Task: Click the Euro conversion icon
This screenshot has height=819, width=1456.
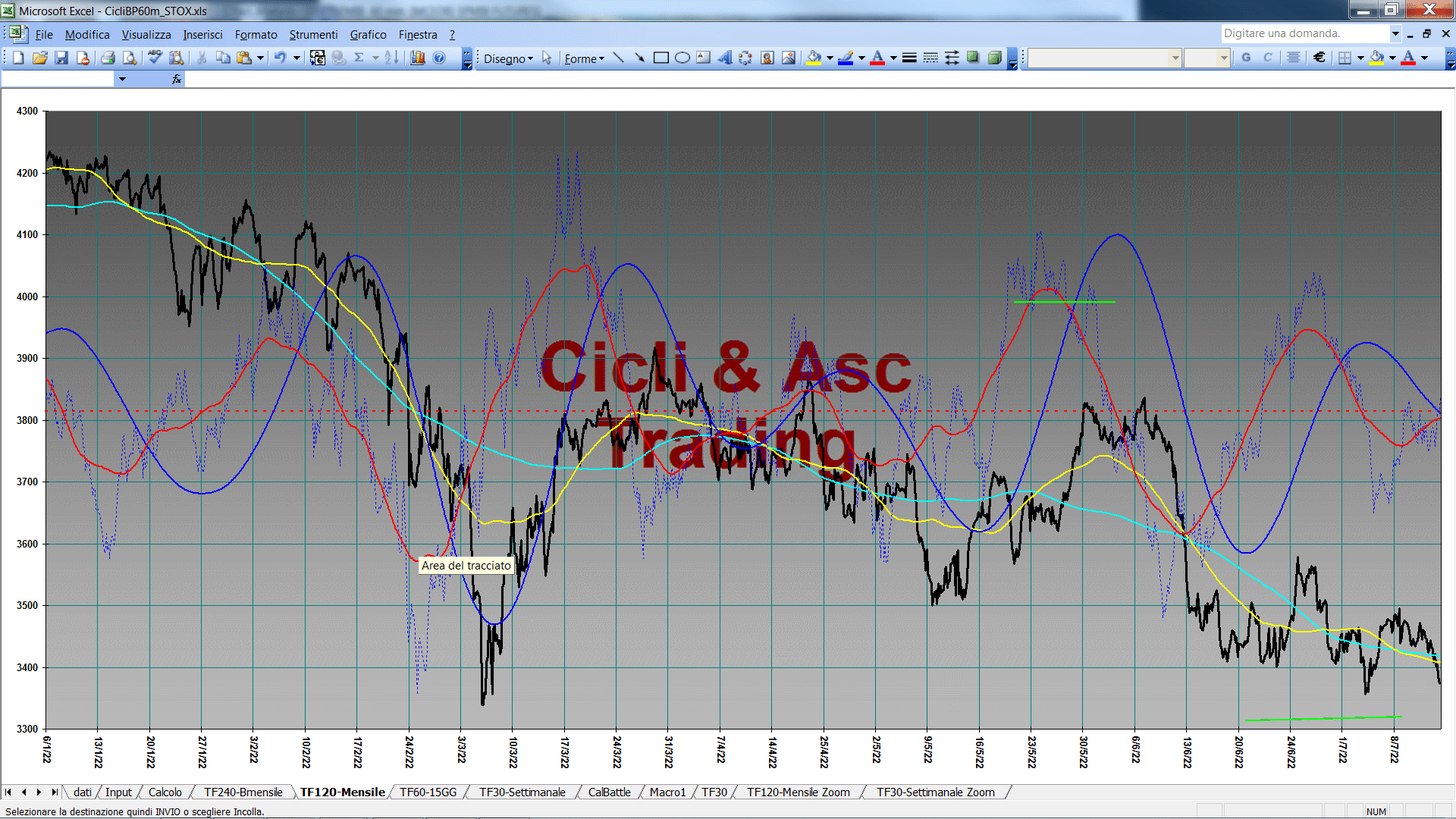Action: pyautogui.click(x=318, y=58)
